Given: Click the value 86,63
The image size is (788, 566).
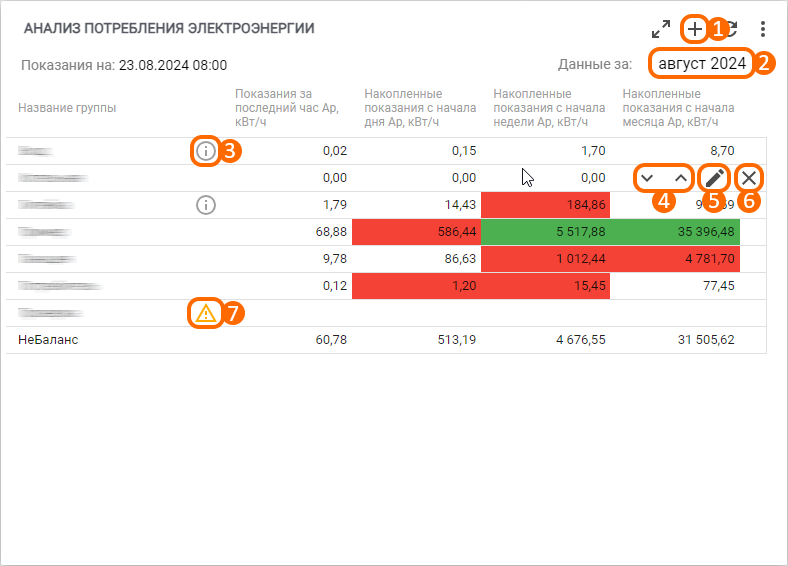Looking at the screenshot, I should coord(460,259).
